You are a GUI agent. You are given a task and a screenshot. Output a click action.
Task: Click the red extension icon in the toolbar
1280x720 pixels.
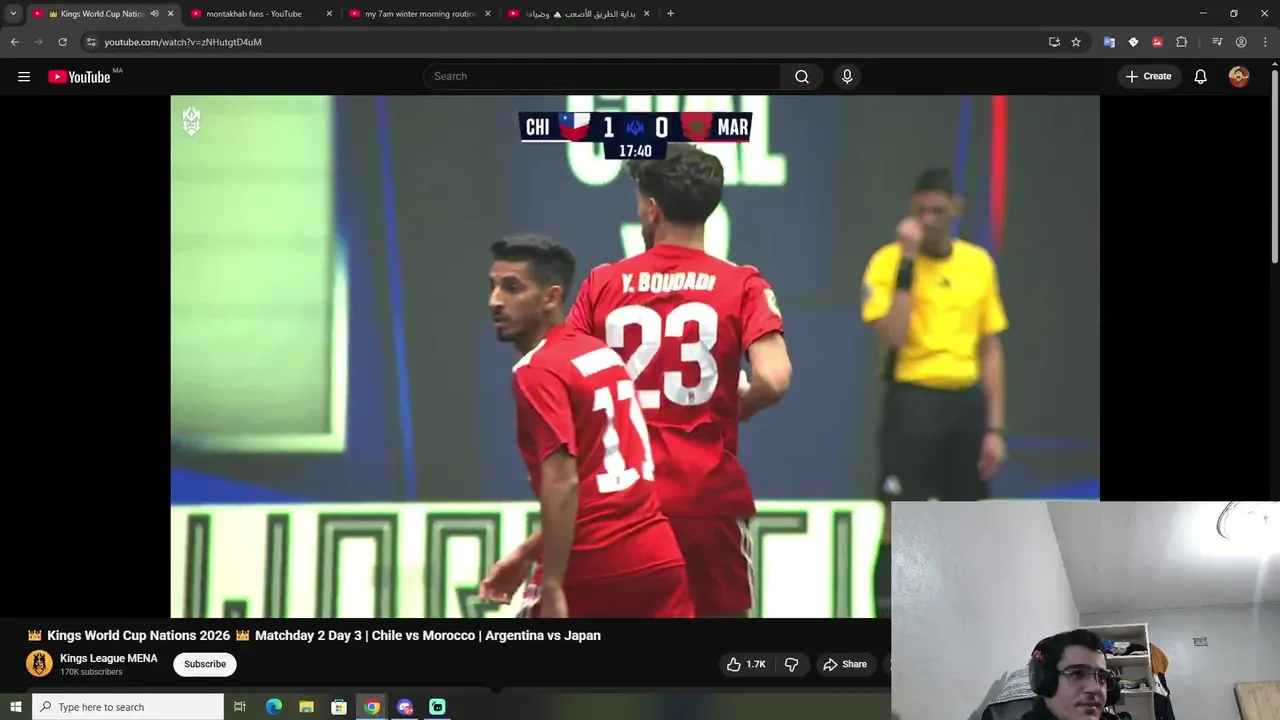point(1157,42)
